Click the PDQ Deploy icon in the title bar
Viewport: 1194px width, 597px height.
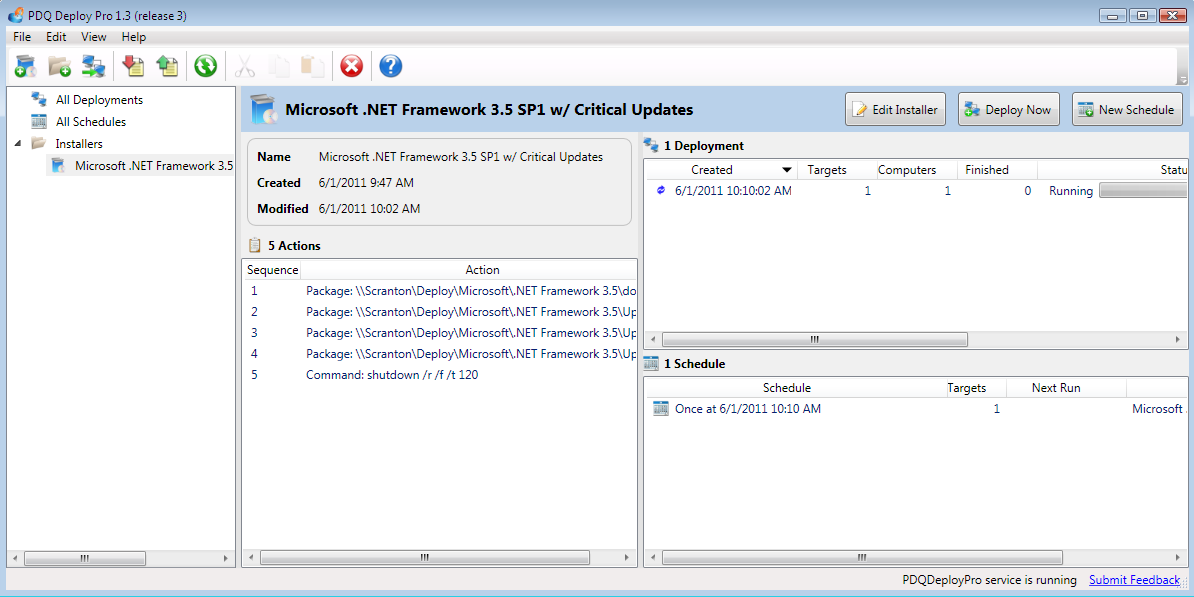click(14, 14)
